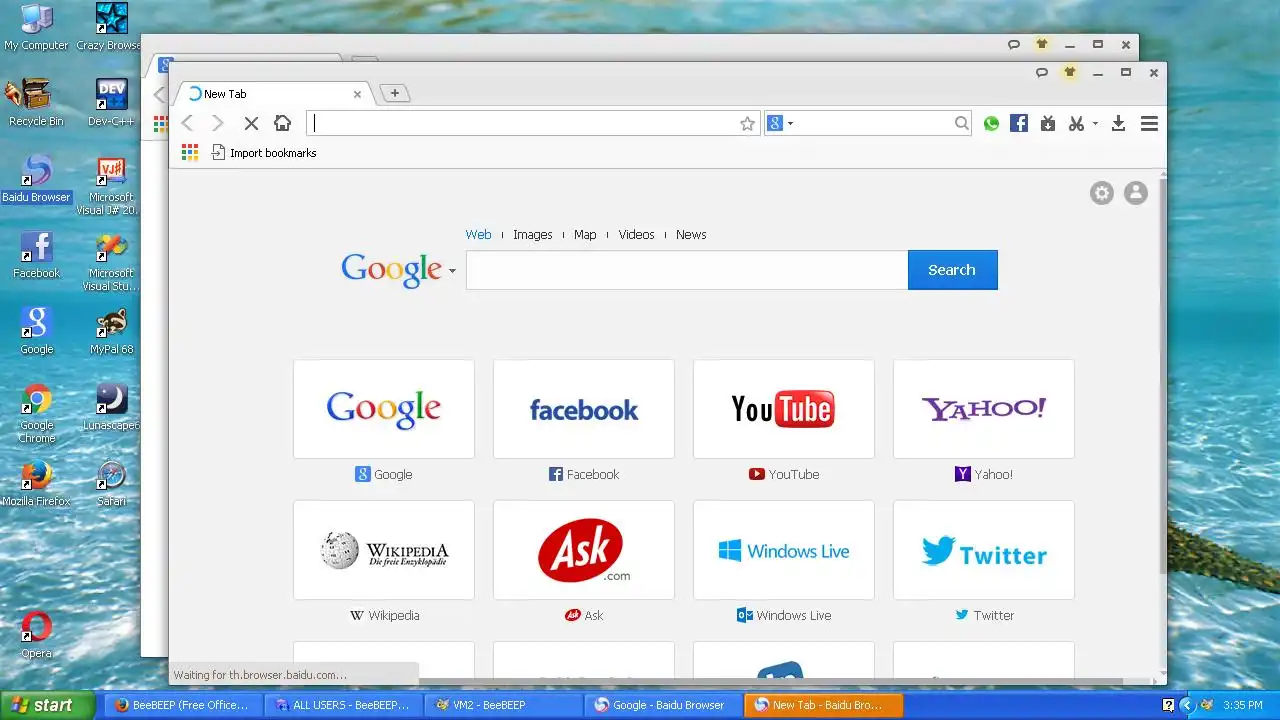Click the Yahoo! label under tile

point(993,474)
